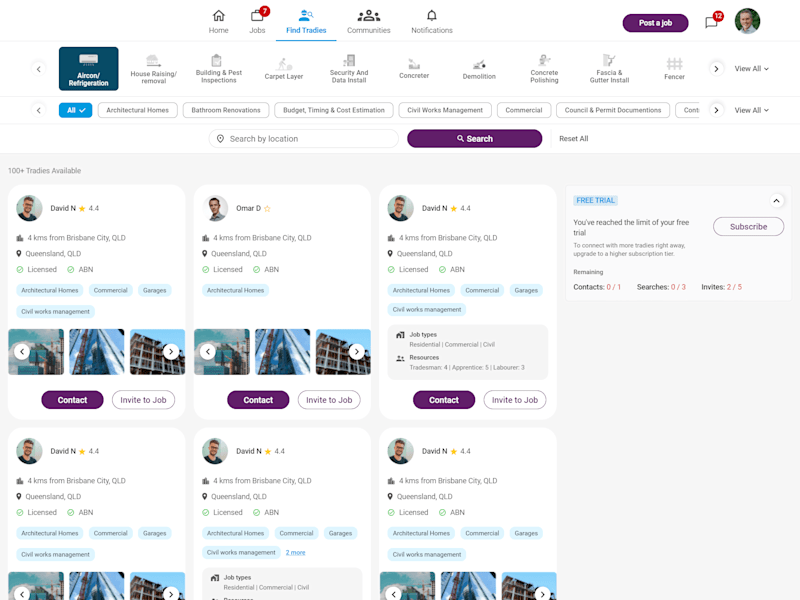Click the FREE TRIAL label
Viewport: 800px width, 600px height.
[595, 201]
